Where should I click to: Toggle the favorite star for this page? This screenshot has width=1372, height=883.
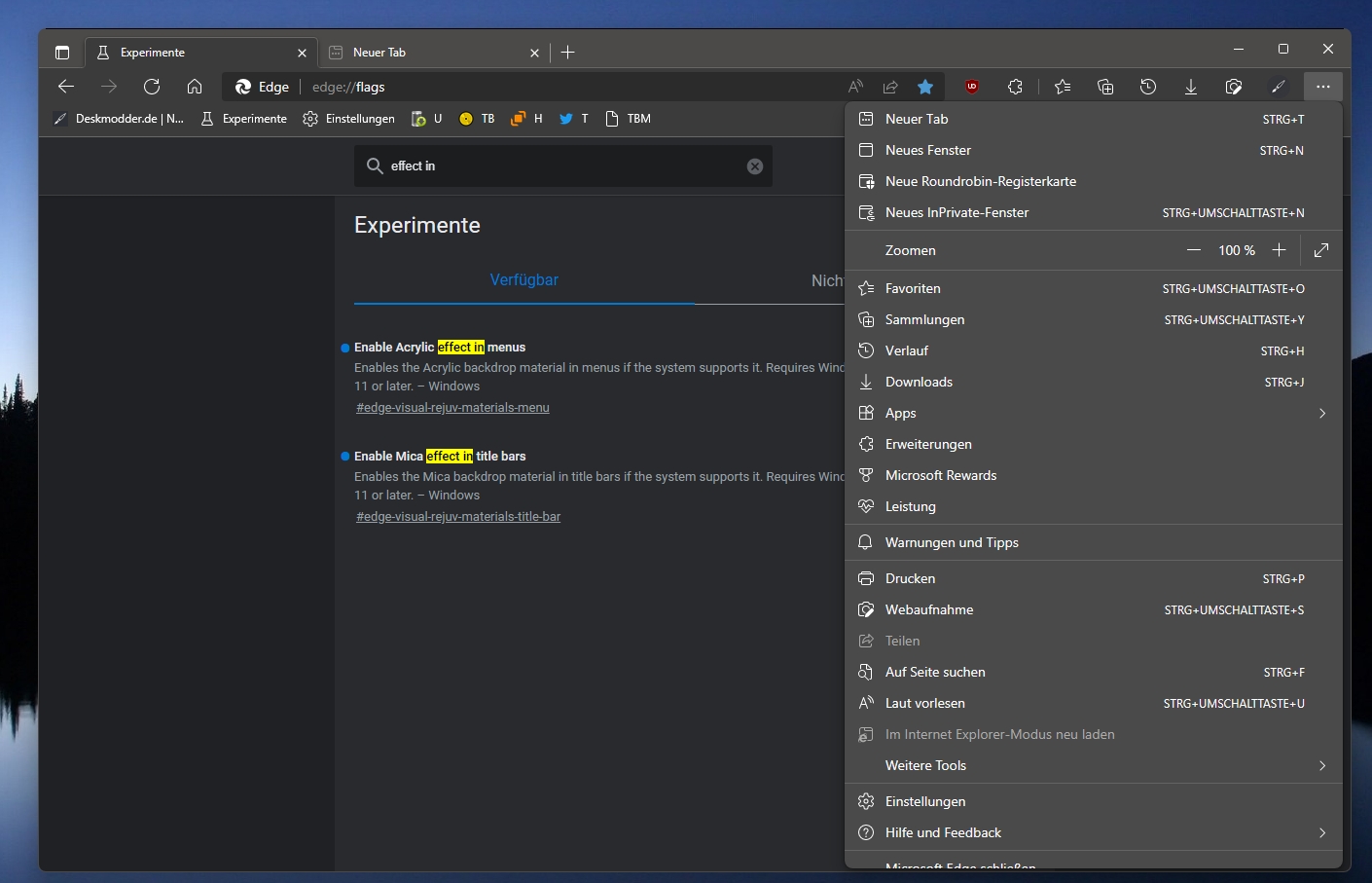[925, 87]
